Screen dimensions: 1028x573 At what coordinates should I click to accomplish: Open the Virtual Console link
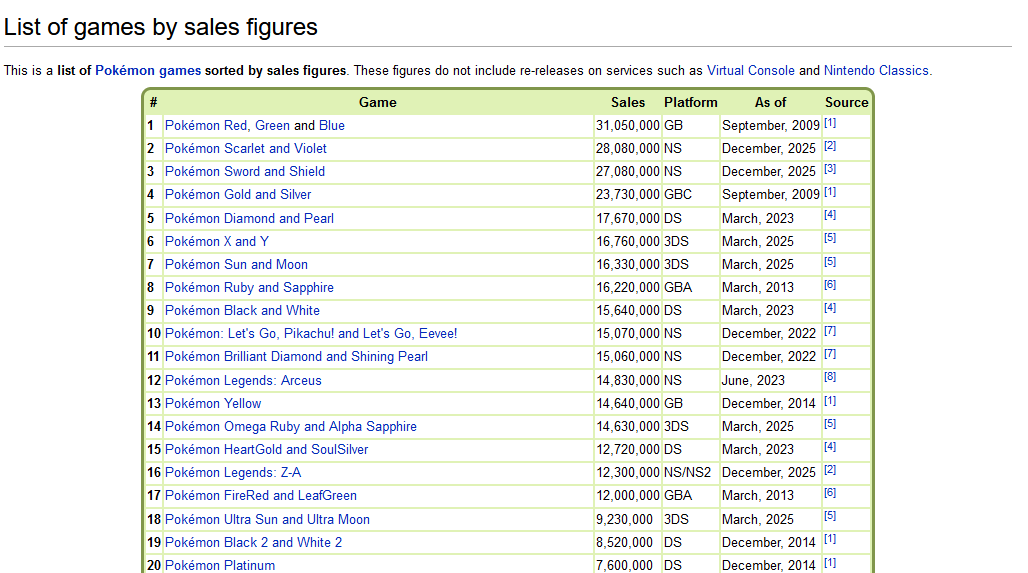click(x=751, y=71)
